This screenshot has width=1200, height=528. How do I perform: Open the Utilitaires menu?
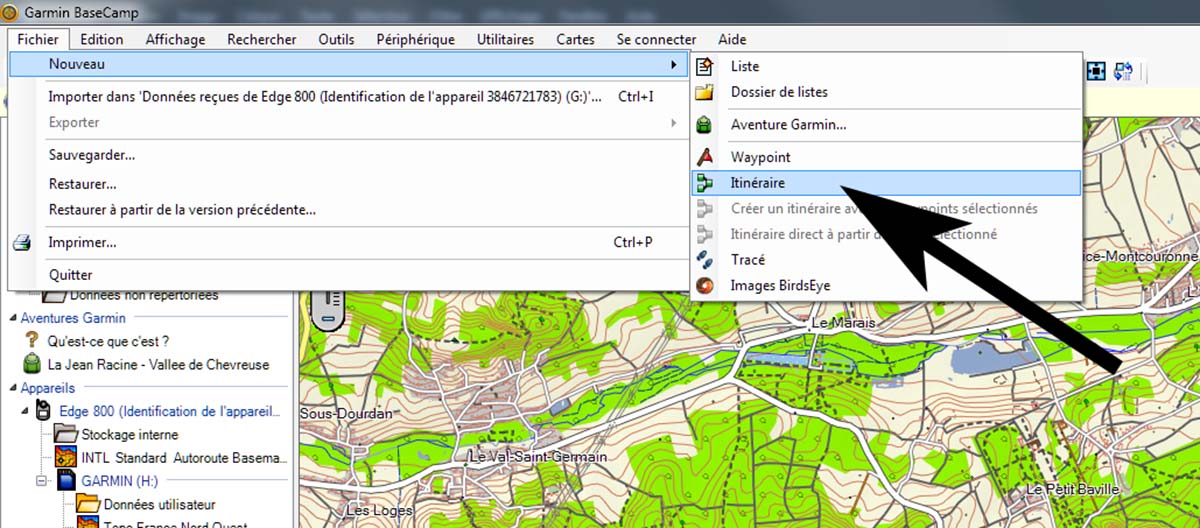click(505, 39)
